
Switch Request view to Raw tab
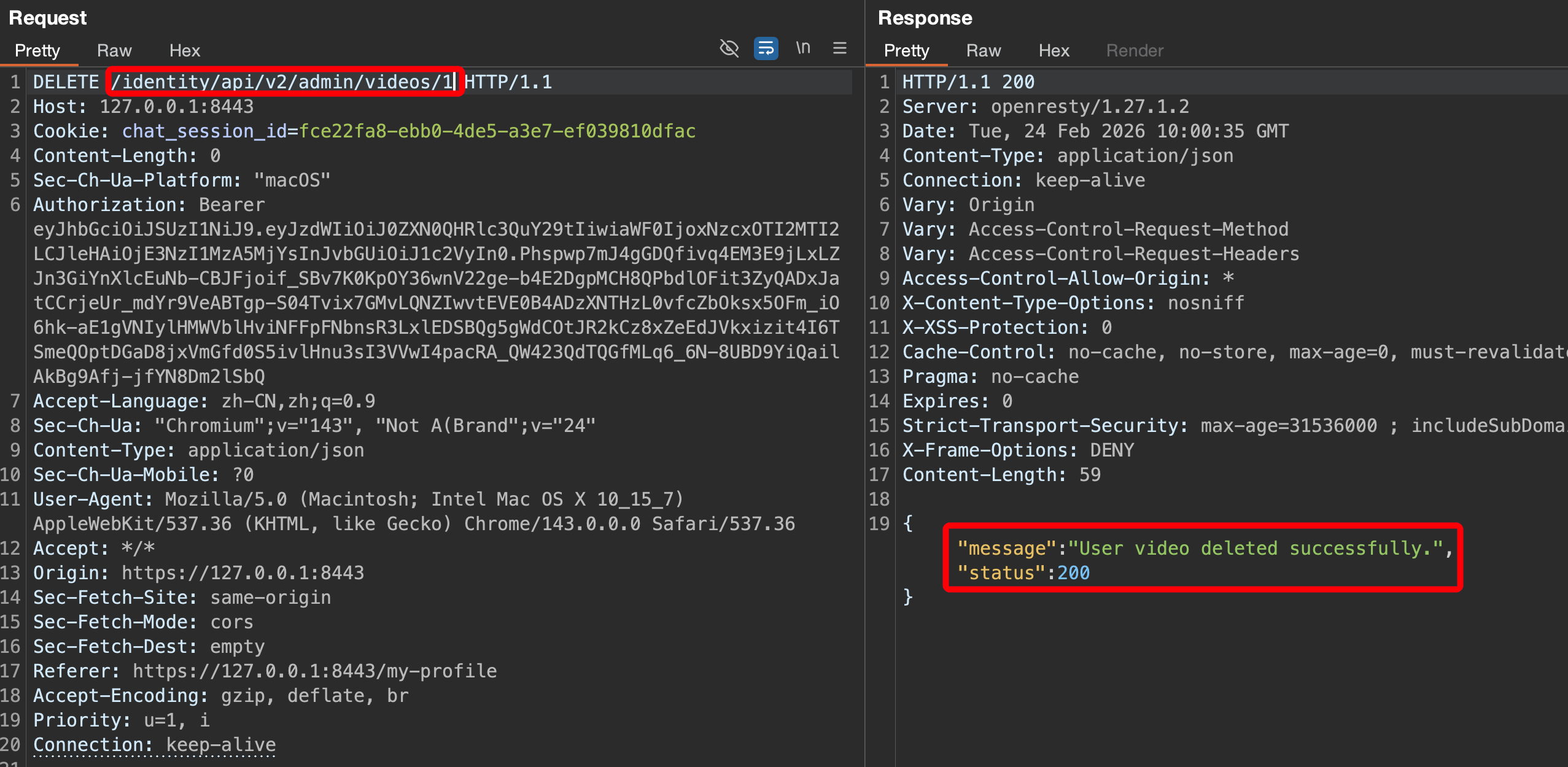[x=114, y=51]
